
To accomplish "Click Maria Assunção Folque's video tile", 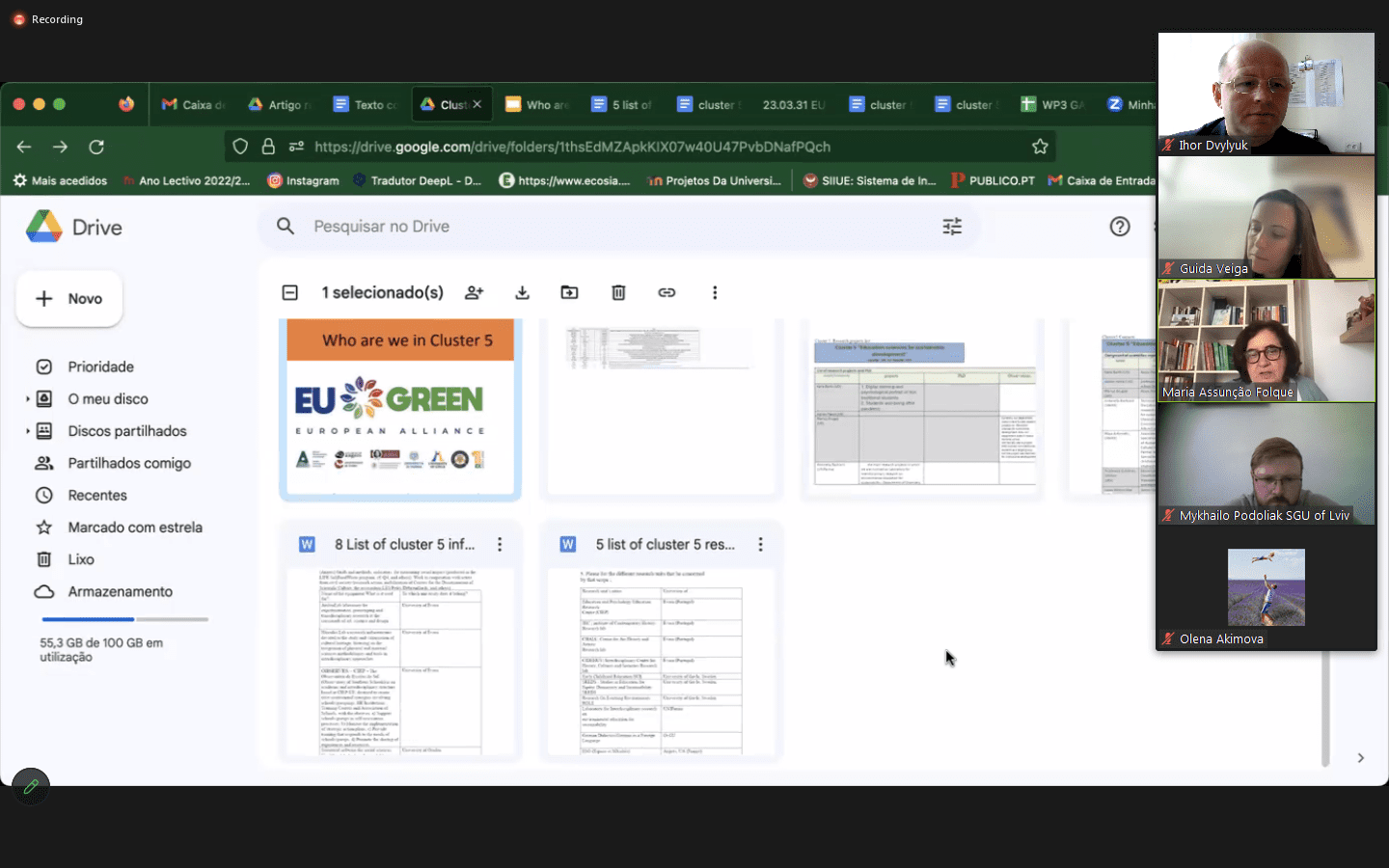I will pos(1266,340).
